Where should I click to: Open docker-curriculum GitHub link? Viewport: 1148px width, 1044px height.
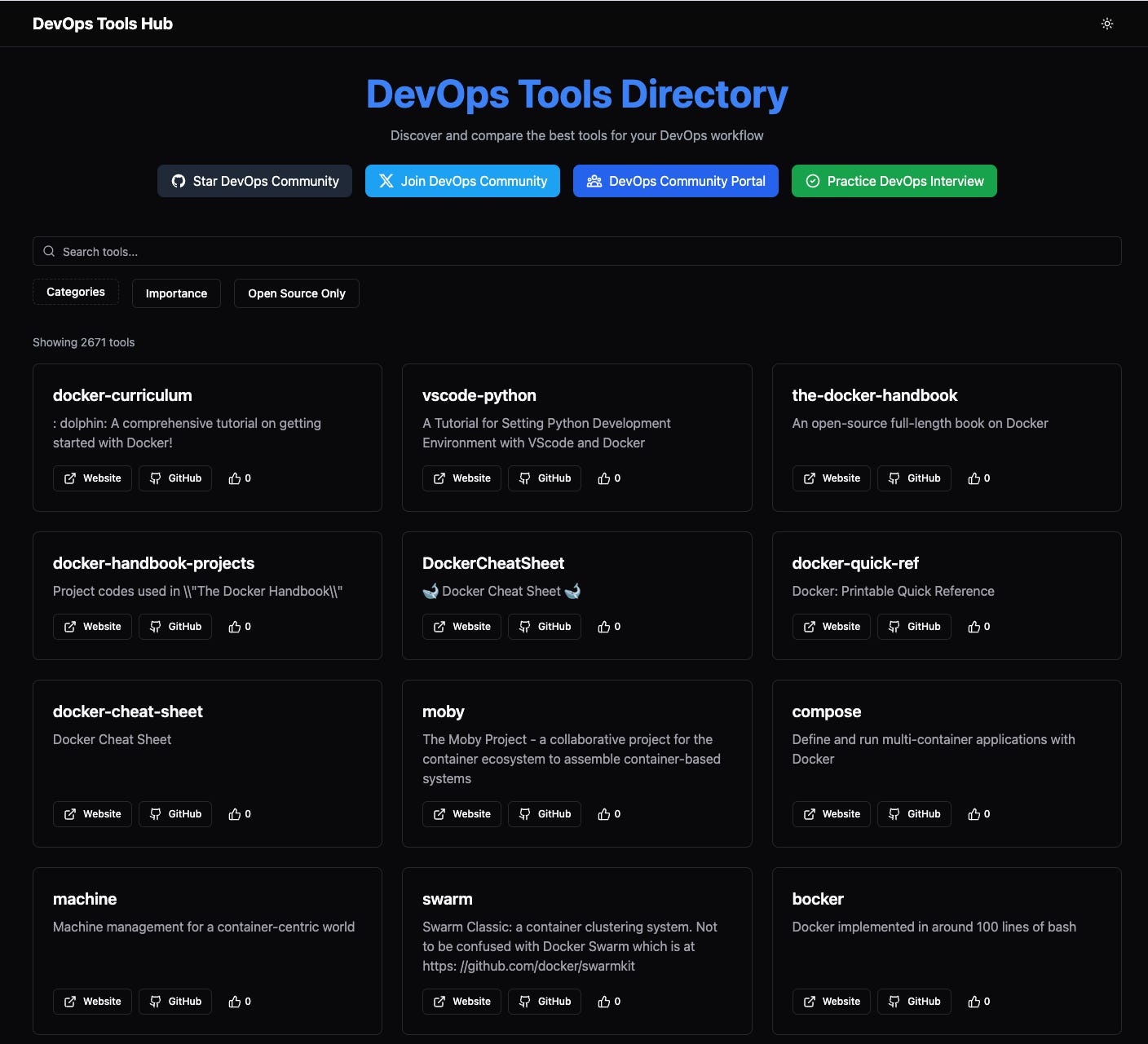175,478
